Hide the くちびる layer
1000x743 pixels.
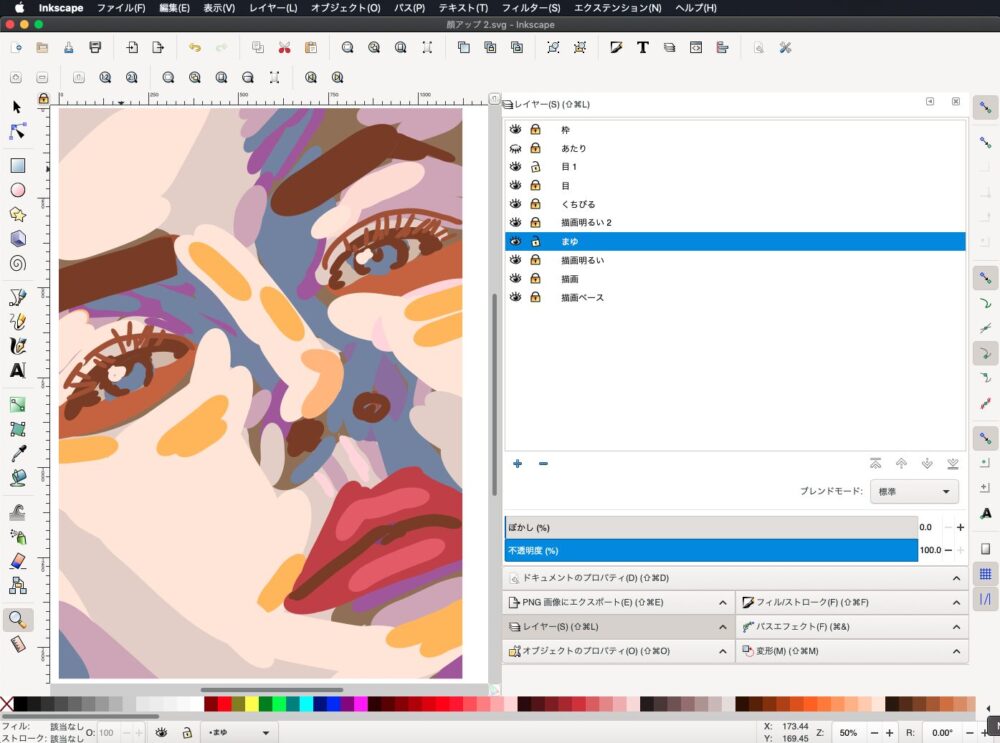516,204
